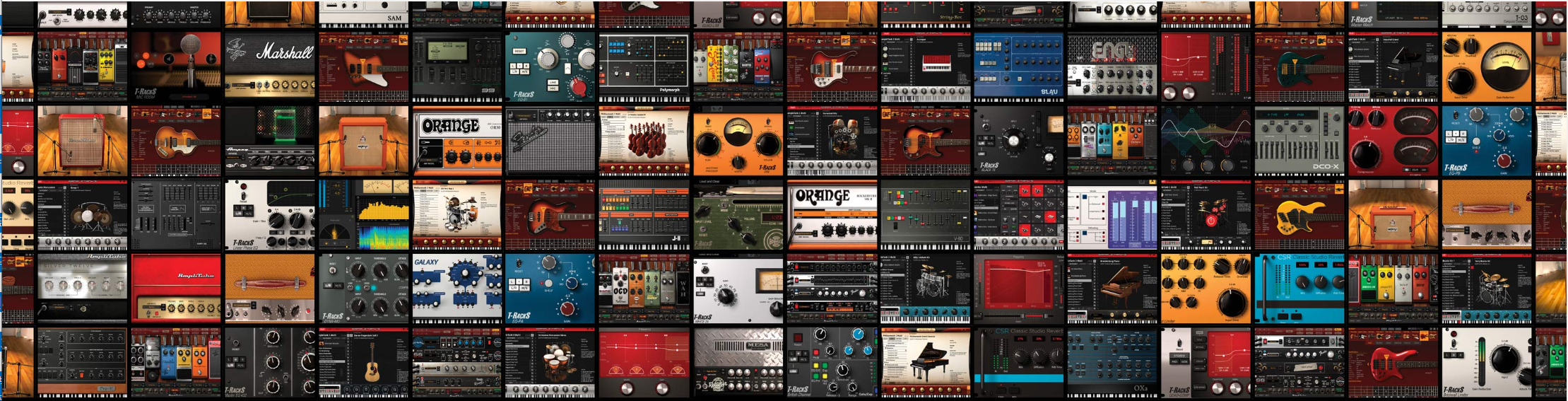
Task: Open the T-RackS Linear Phase EQ thumbnail
Action: tap(270, 215)
